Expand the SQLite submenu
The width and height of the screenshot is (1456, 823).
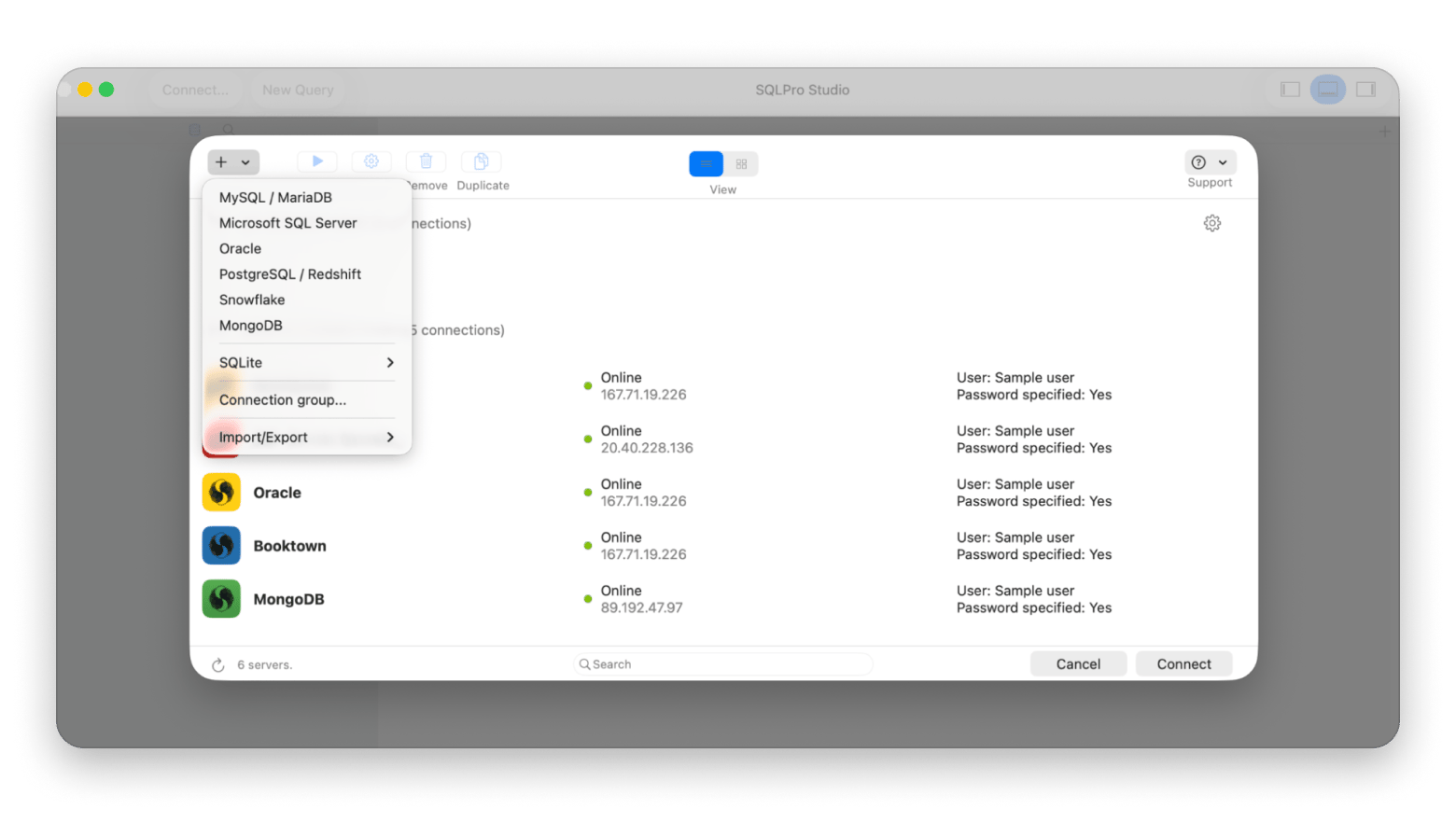click(306, 362)
